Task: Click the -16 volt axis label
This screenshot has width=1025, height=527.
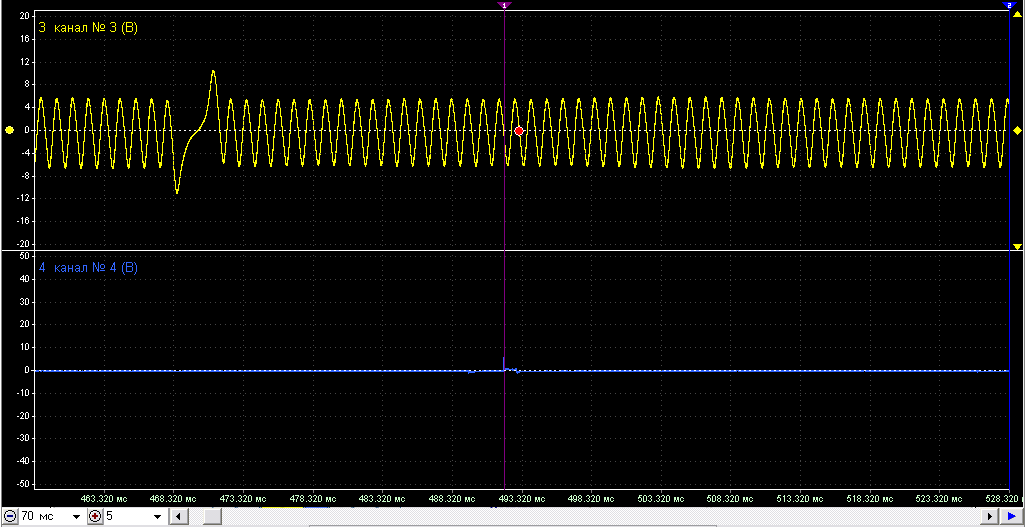Action: (x=23, y=221)
